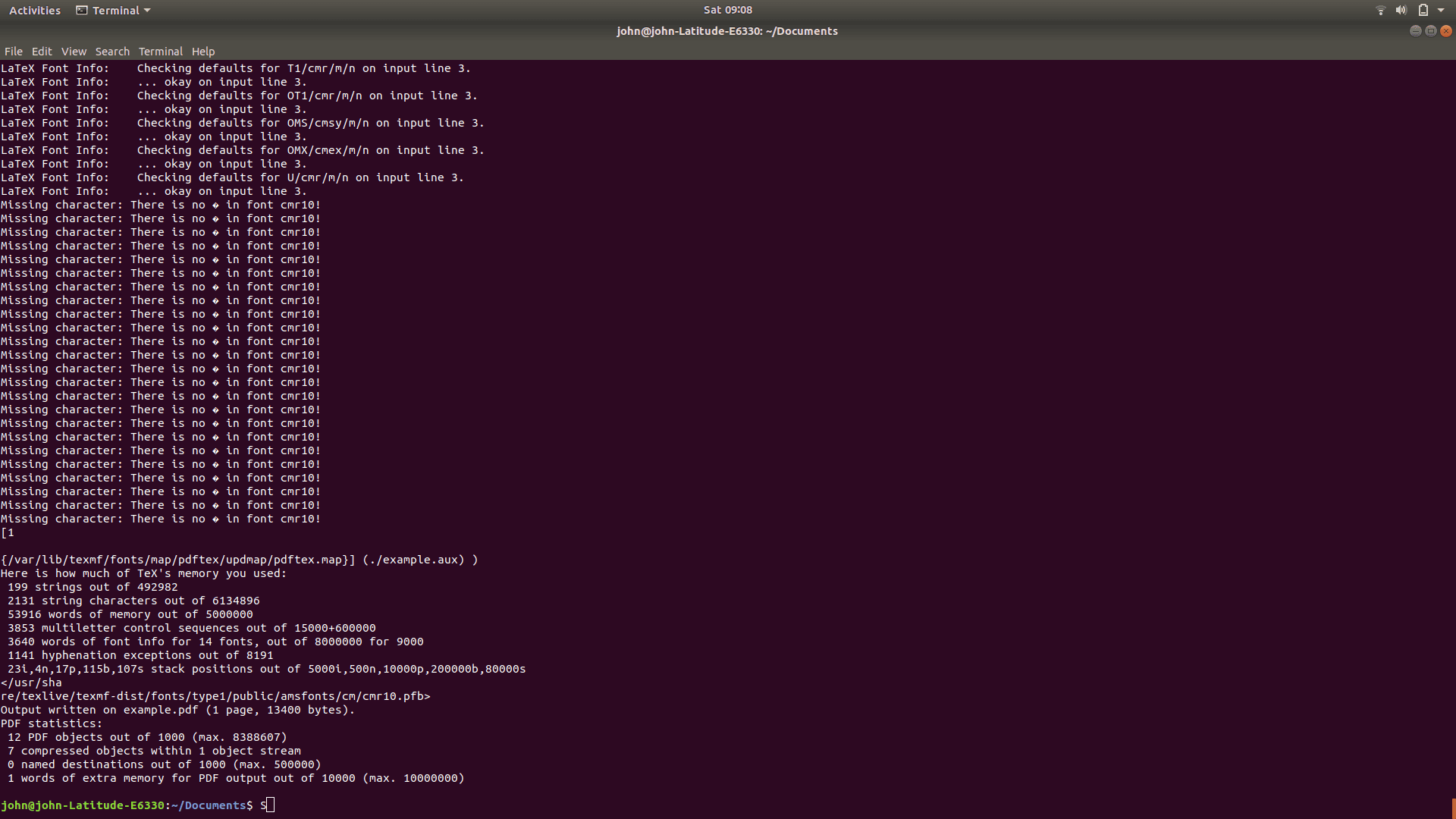Click the john@john-Latitude-E6330 window title bar

click(726, 31)
